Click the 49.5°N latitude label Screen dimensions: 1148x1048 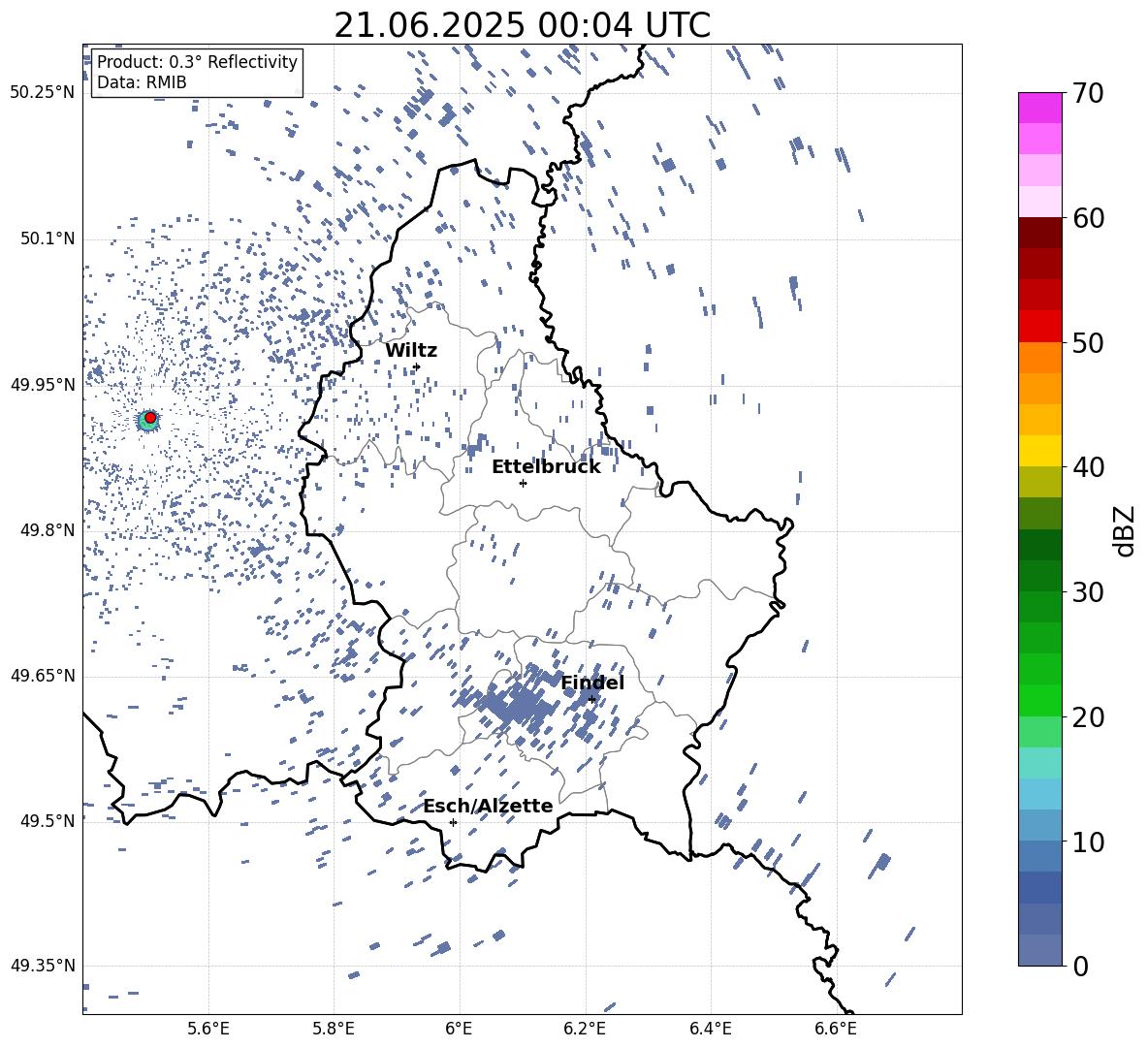tap(47, 820)
